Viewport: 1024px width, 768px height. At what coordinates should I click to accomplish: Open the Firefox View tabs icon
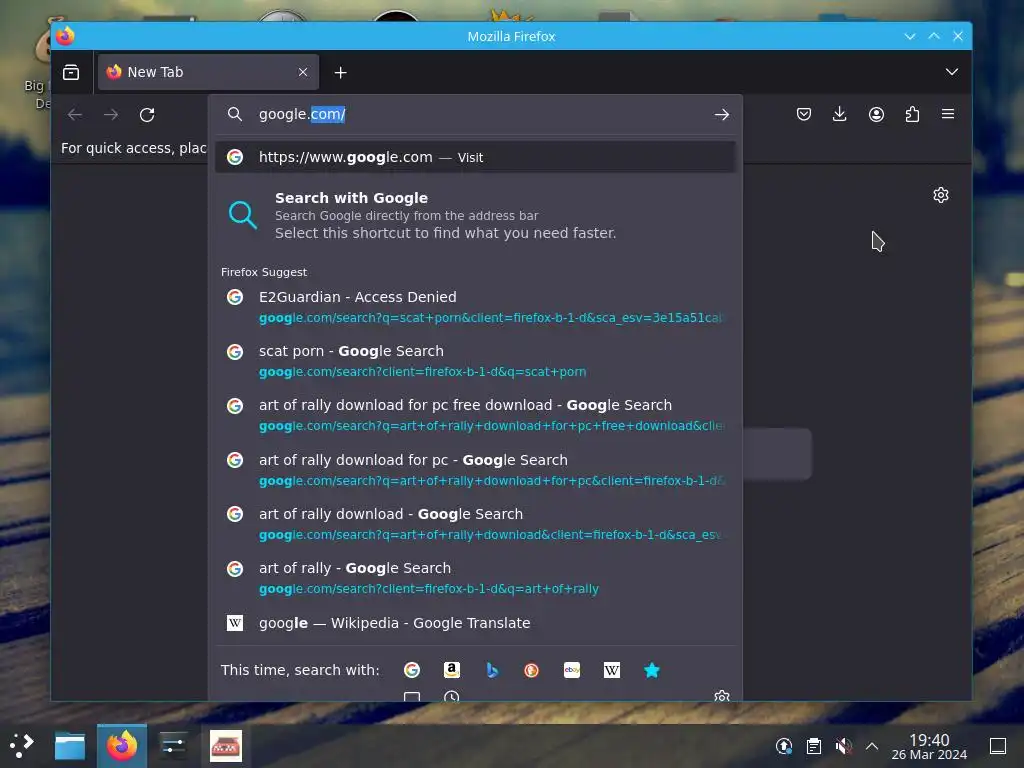coord(71,72)
